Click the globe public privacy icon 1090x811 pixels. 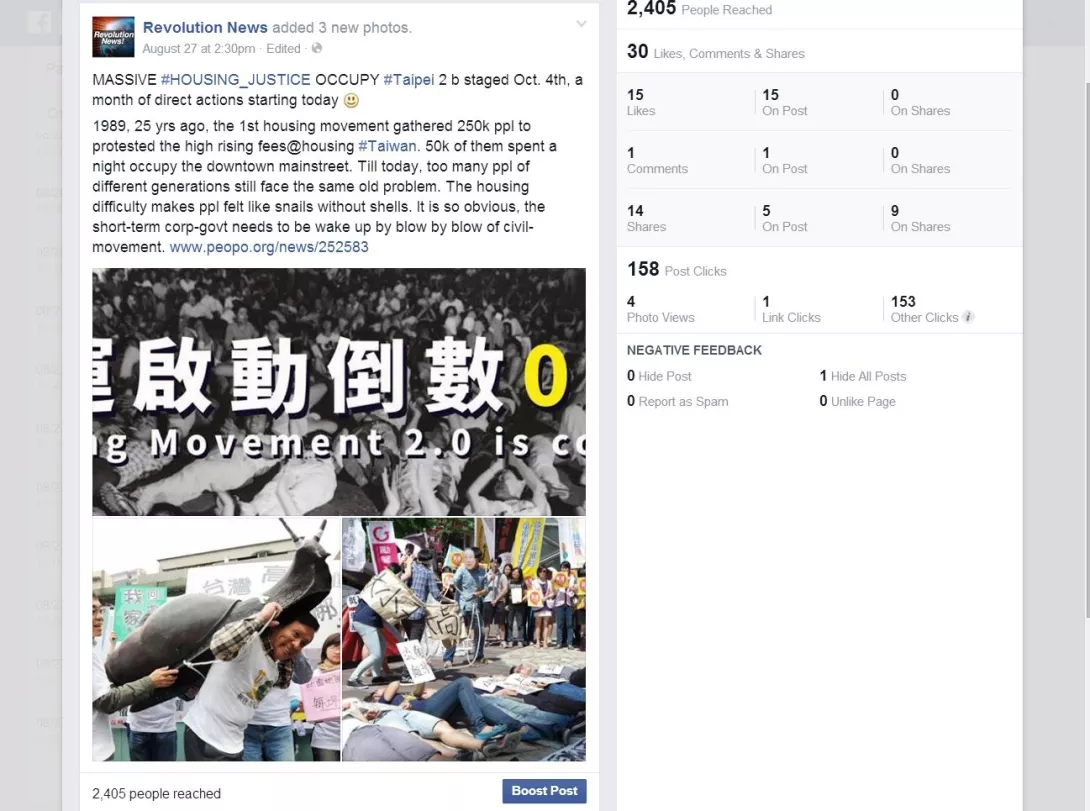point(317,48)
